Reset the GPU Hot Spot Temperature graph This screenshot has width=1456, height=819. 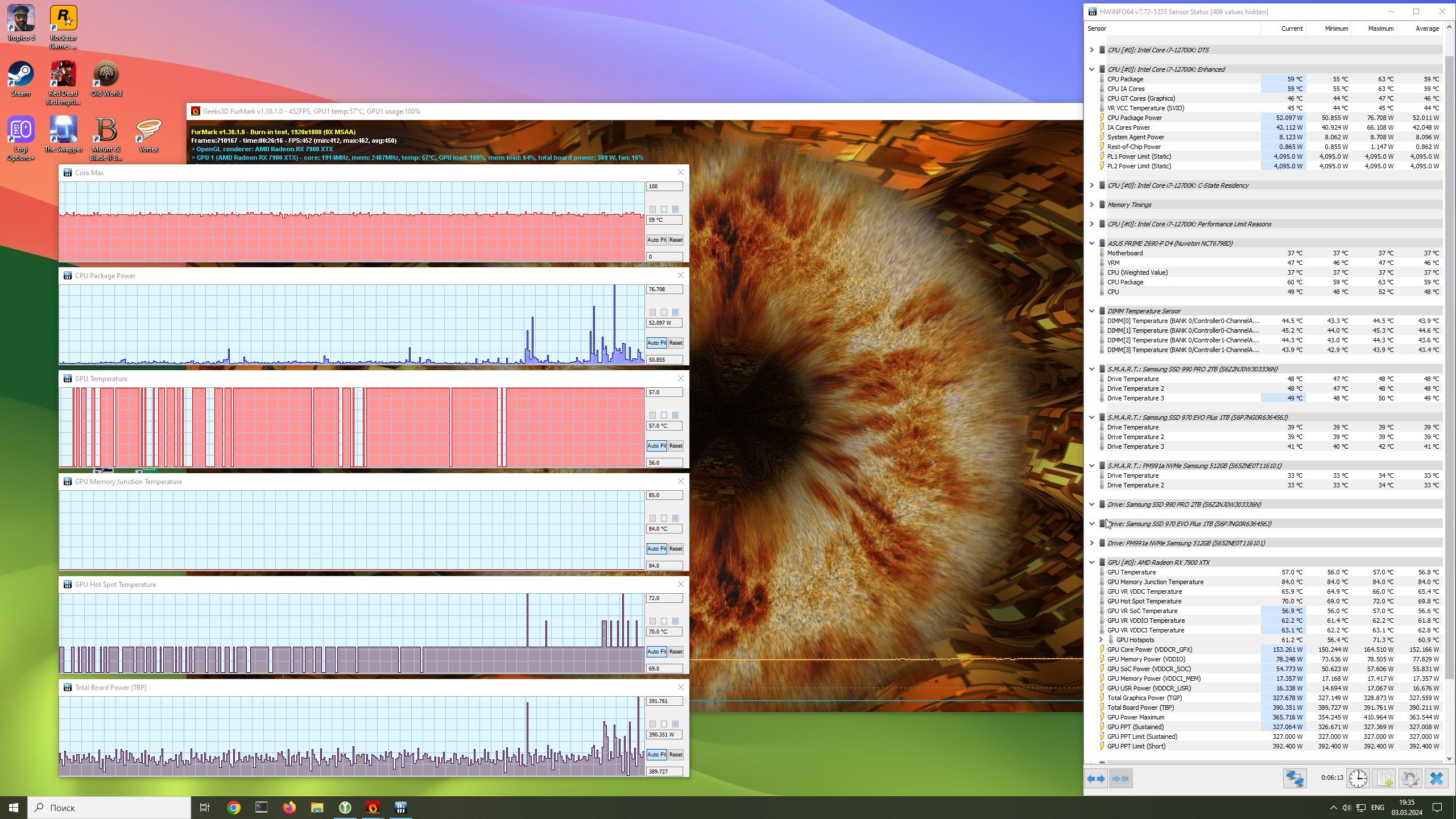coord(676,652)
